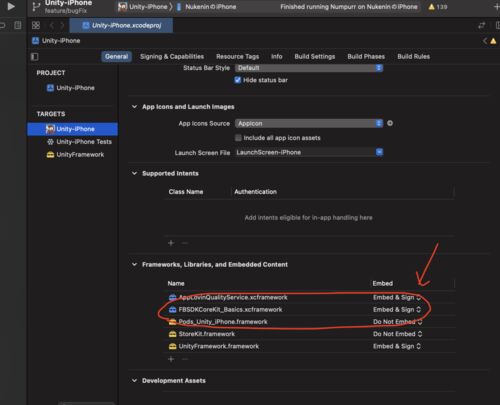Add new asset next to AppIcon field

click(x=390, y=123)
